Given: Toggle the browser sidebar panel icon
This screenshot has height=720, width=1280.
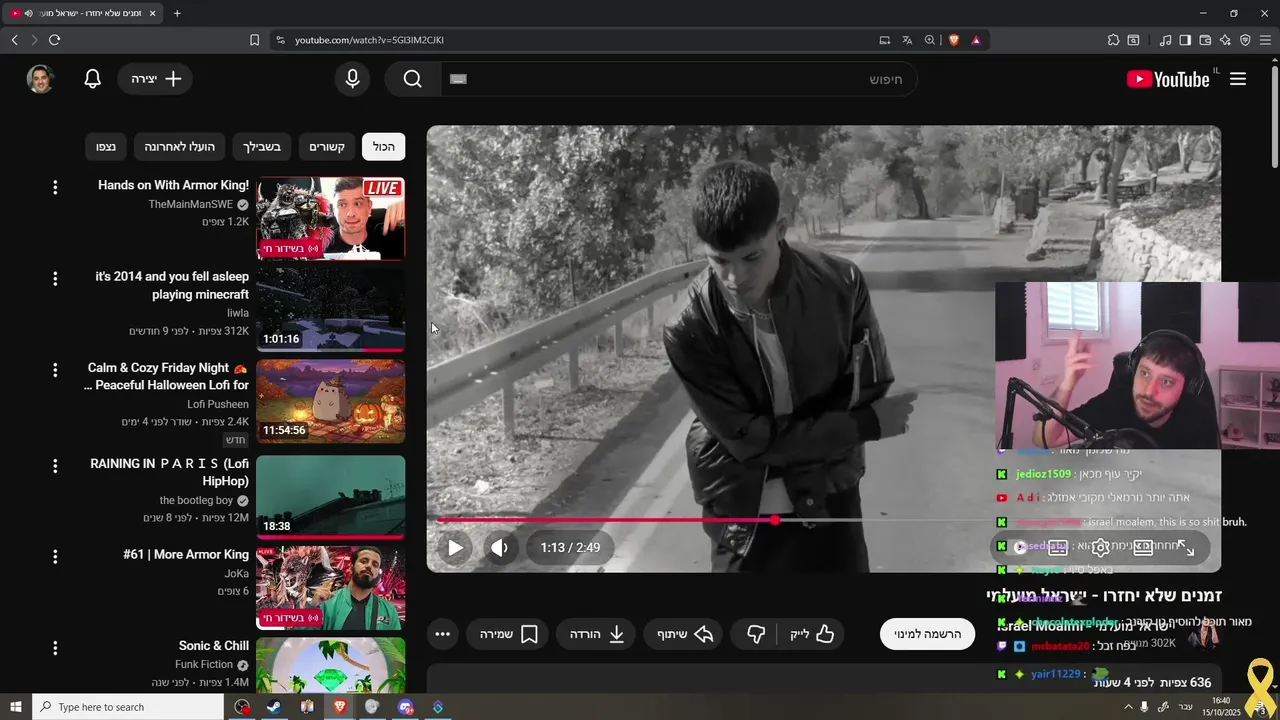Looking at the screenshot, I should point(1185,40).
